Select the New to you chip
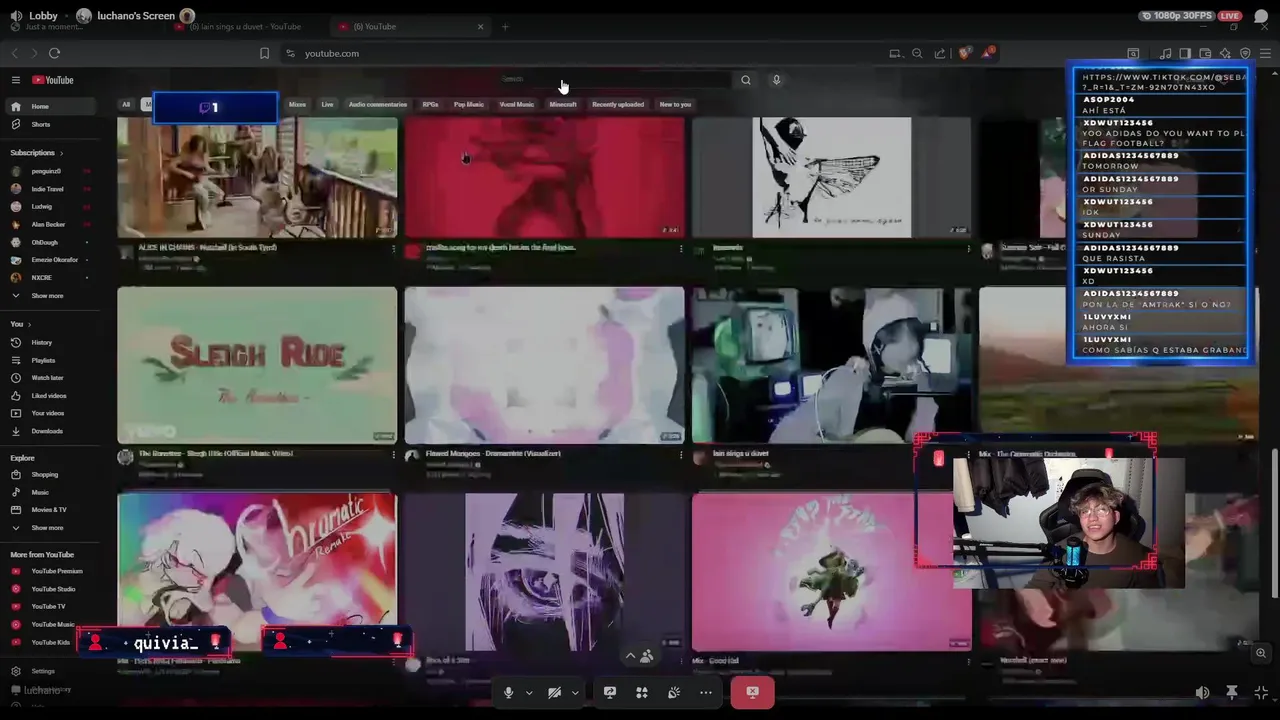1280x720 pixels. tap(675, 104)
